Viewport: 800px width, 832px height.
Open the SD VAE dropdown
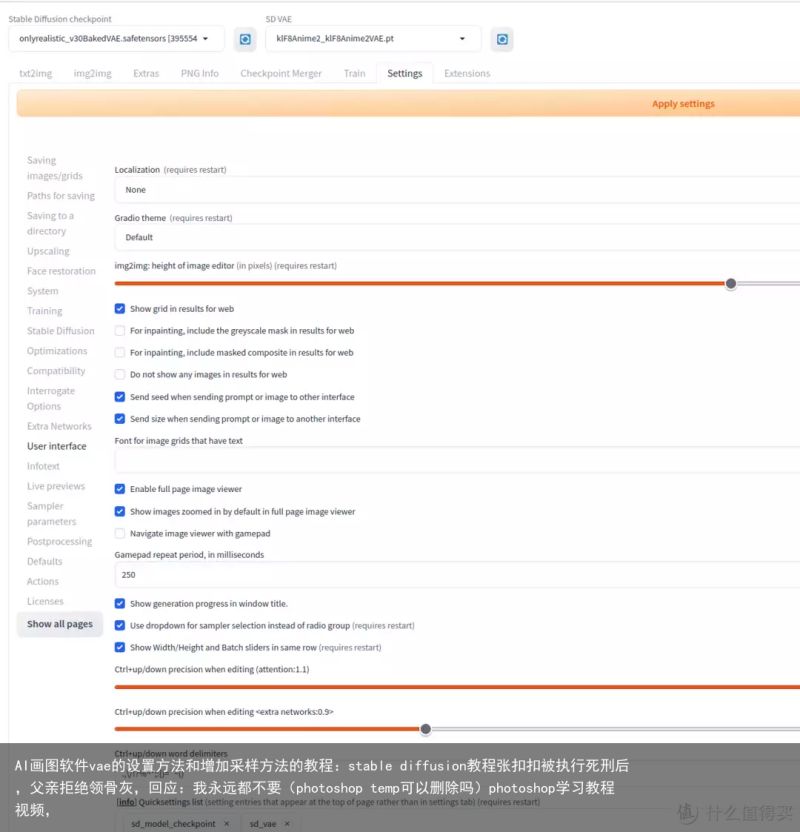point(373,39)
